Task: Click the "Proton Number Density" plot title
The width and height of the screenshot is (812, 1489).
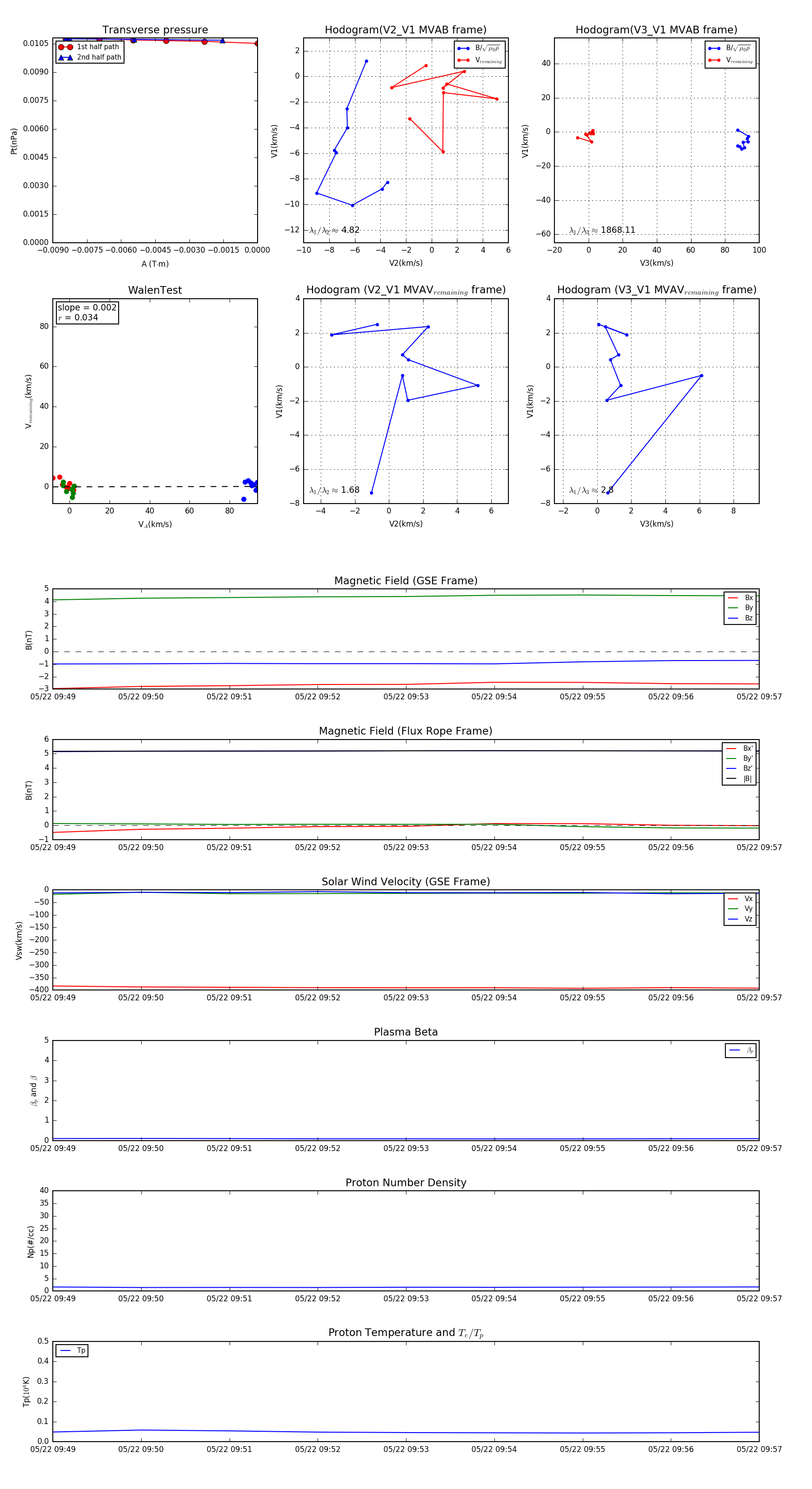Action: pyautogui.click(x=406, y=1183)
